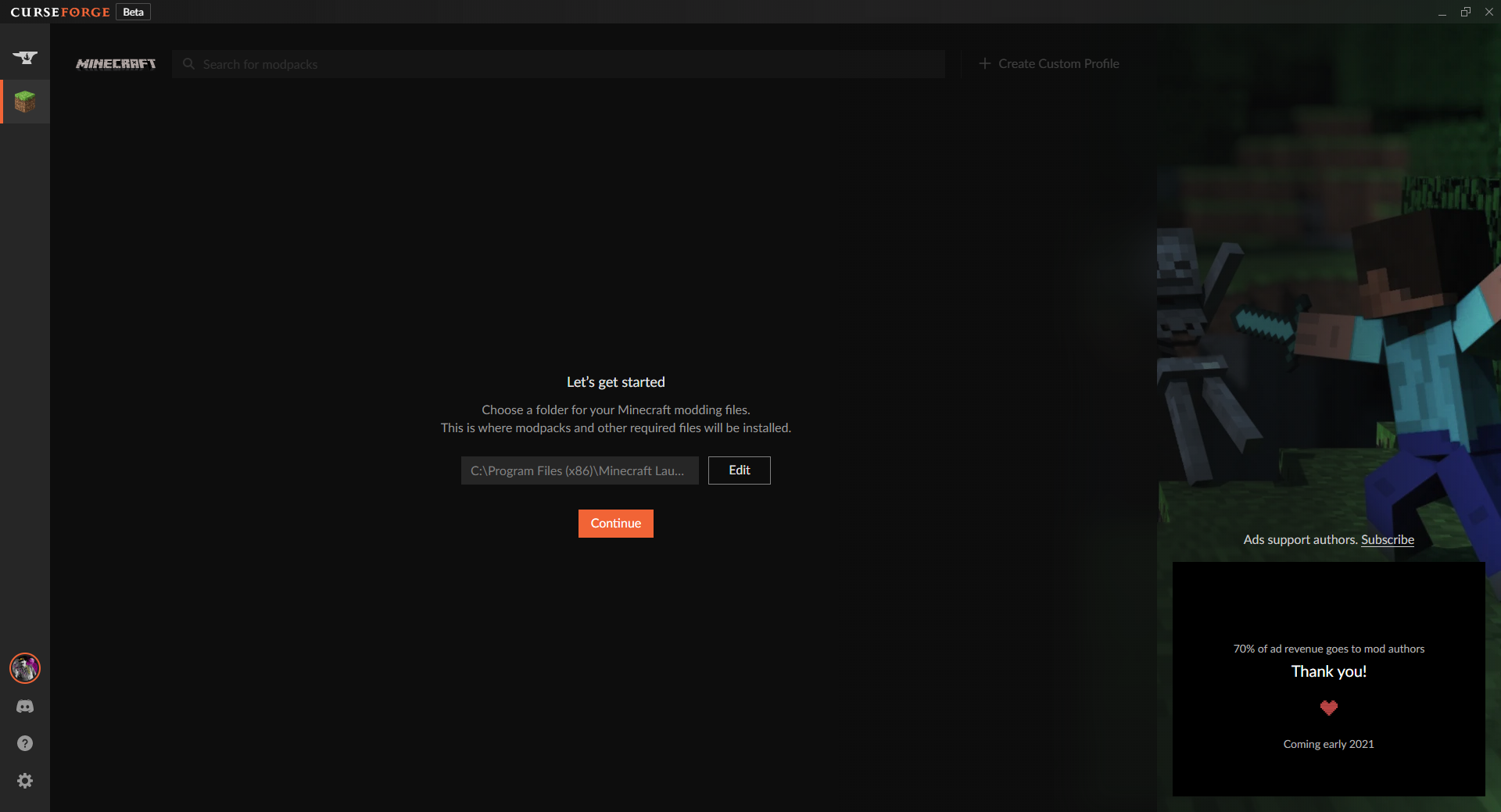Open the user profile avatar
The width and height of the screenshot is (1501, 812).
click(25, 668)
